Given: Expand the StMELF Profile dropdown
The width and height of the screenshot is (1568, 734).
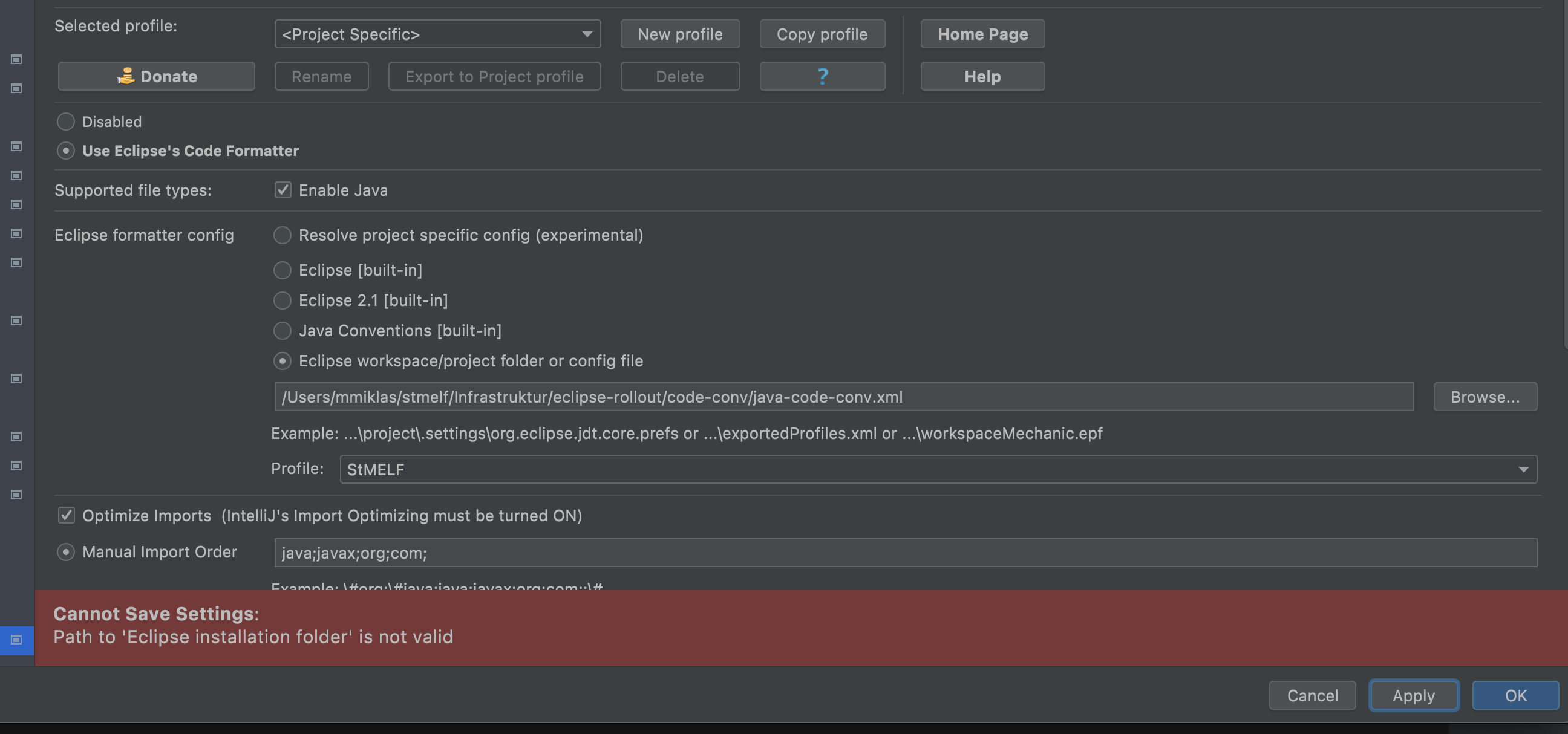Looking at the screenshot, I should pyautogui.click(x=938, y=469).
